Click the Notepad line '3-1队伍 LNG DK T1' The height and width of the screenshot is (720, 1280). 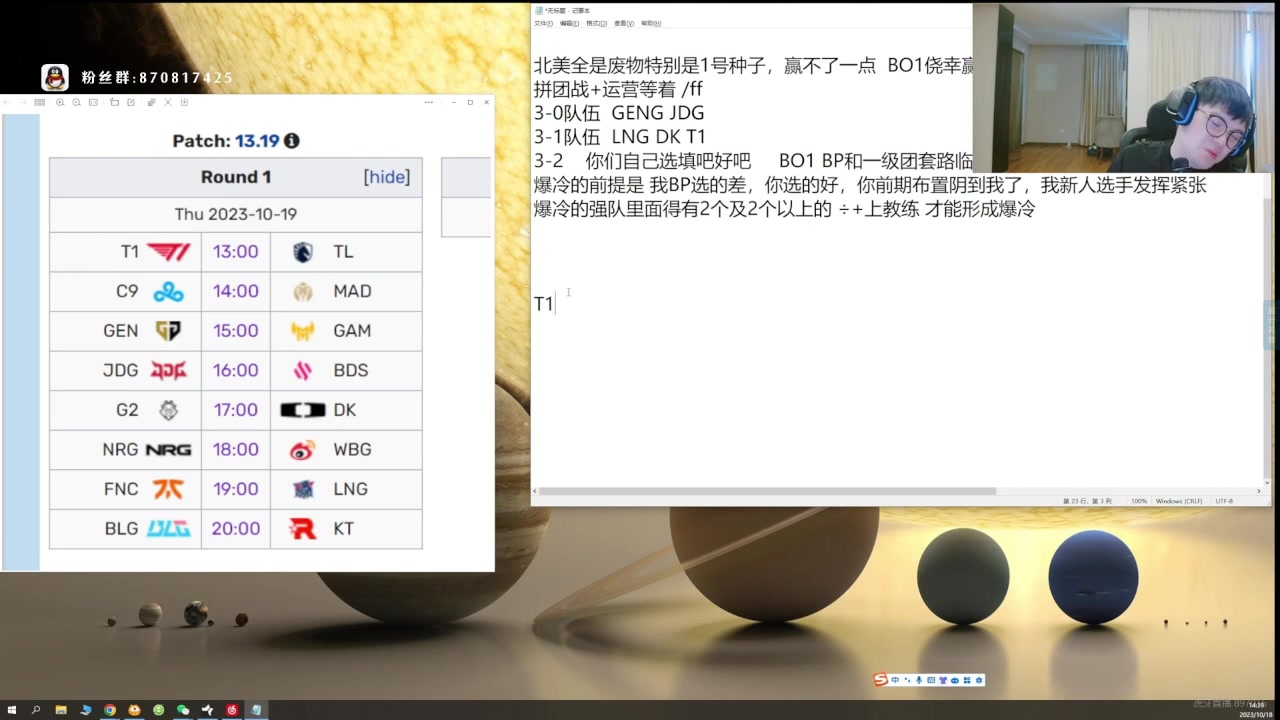click(x=620, y=137)
